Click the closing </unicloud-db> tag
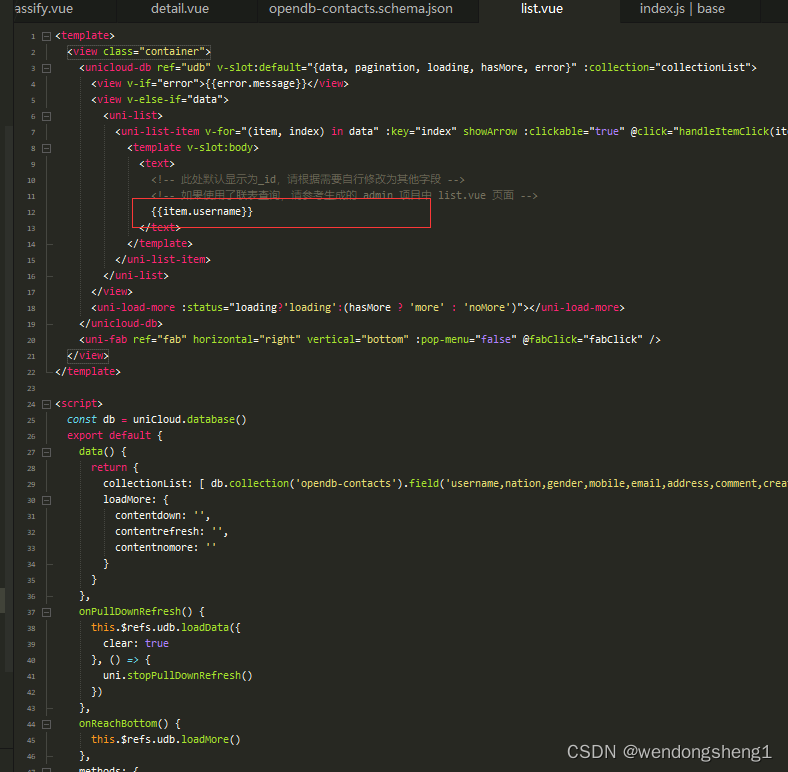Screen dimensions: 788x772 121,324
